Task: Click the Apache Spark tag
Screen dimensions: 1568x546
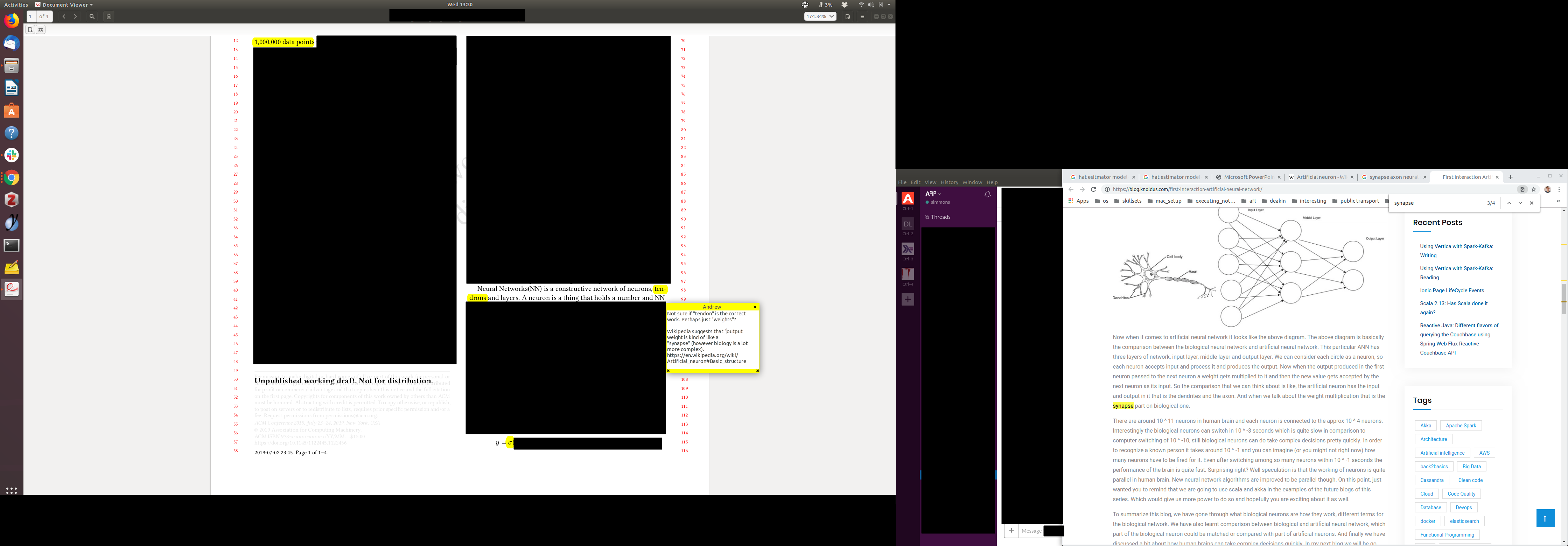Action: (1460, 426)
